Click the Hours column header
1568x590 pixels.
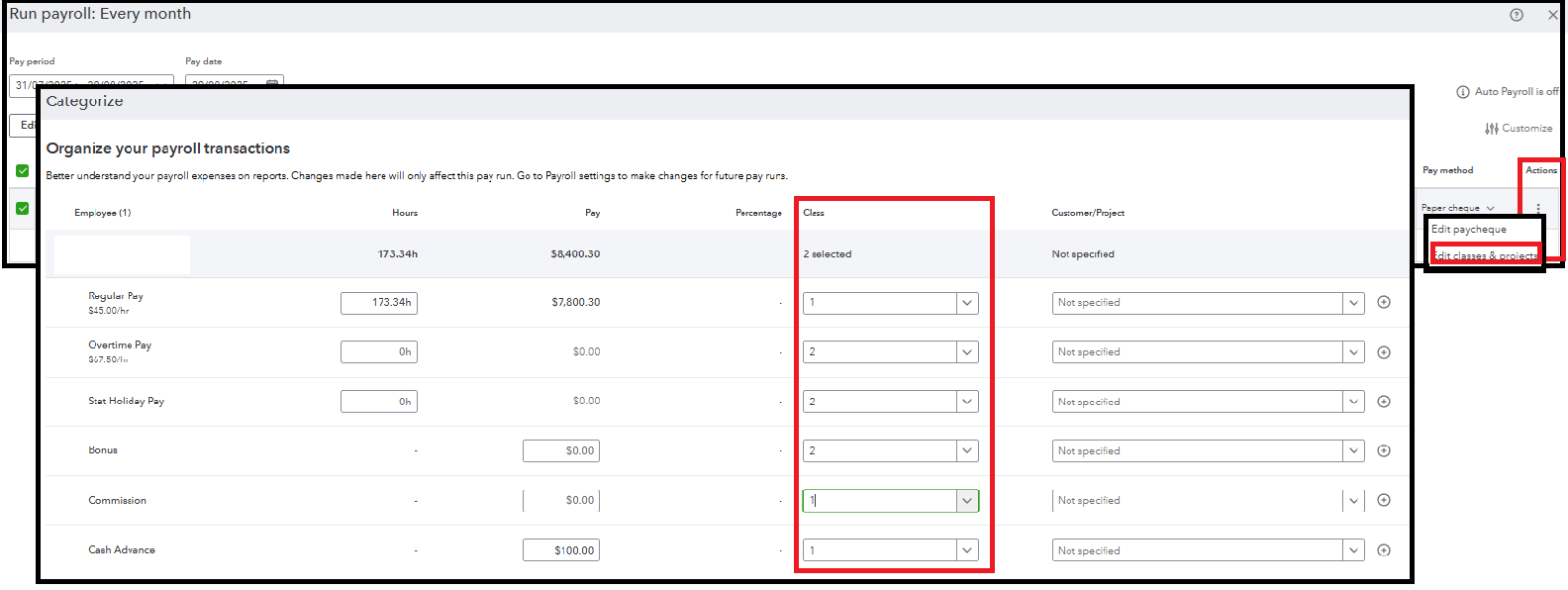pyautogui.click(x=405, y=213)
